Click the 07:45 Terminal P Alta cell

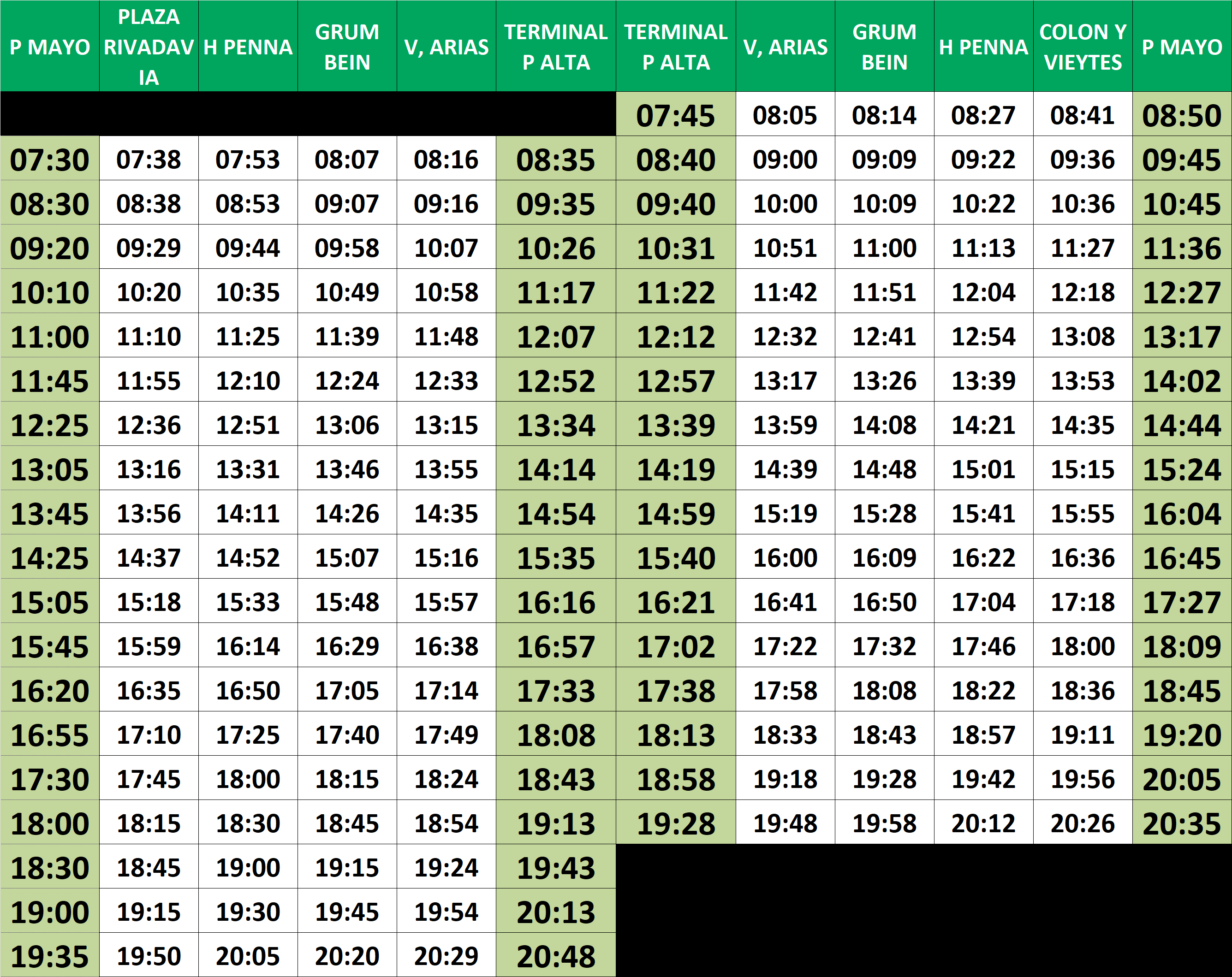point(675,115)
